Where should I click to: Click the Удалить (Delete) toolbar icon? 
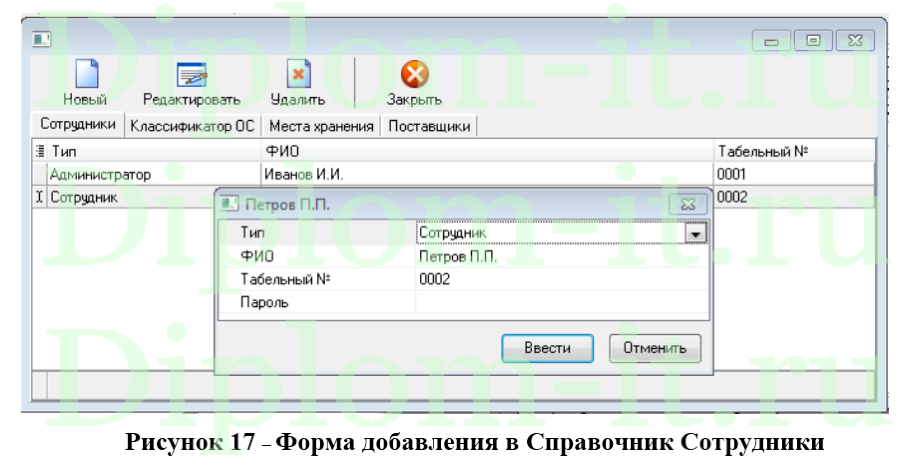pyautogui.click(x=298, y=76)
